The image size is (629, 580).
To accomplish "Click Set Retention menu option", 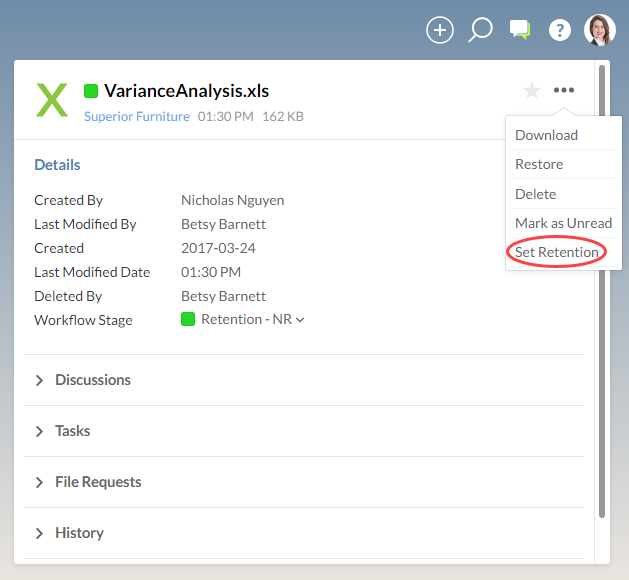I will (x=557, y=252).
